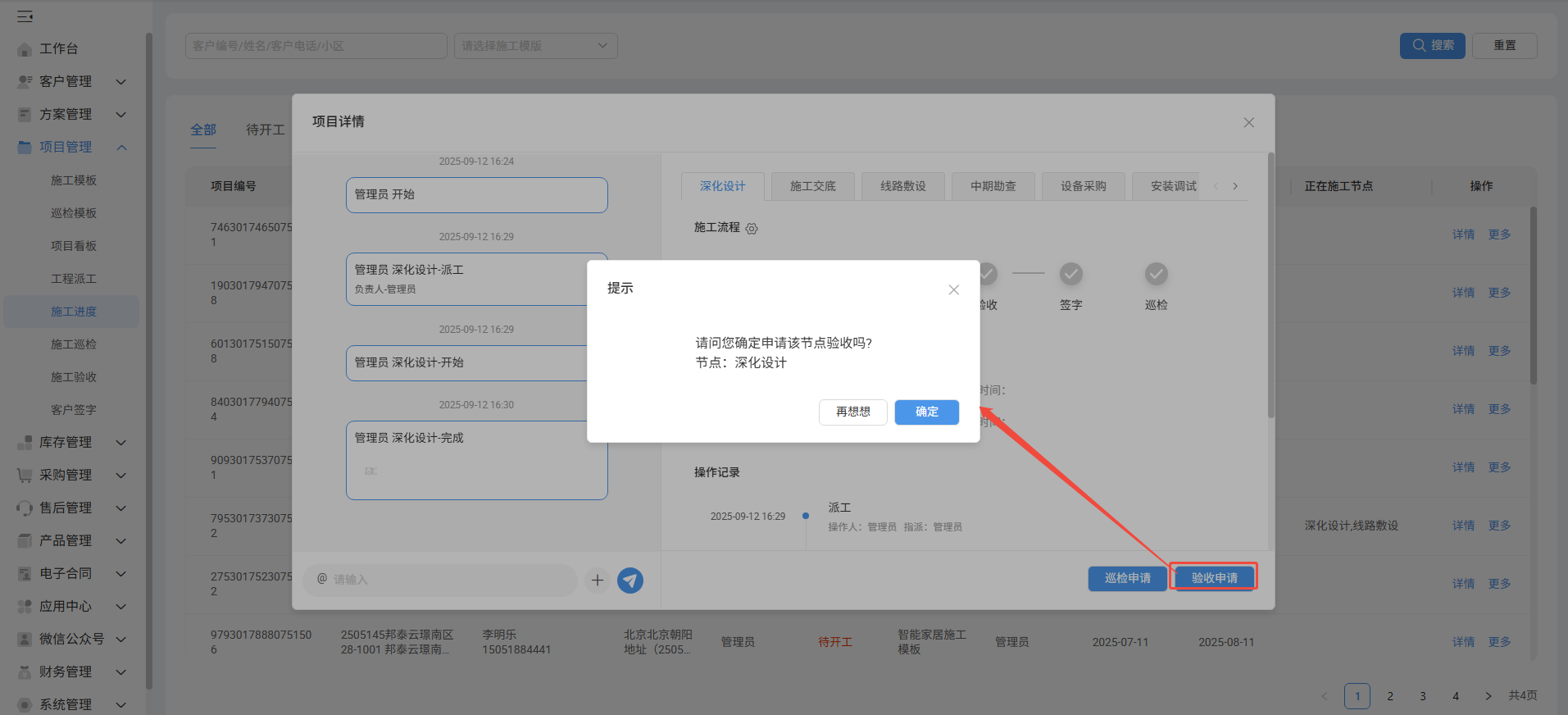Click the 搜索 search button
The width and height of the screenshot is (1568, 715).
(x=1432, y=45)
